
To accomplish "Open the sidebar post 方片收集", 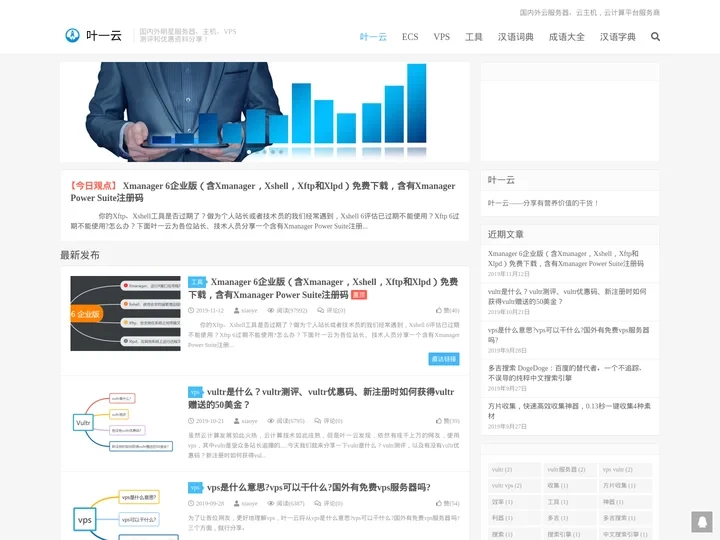I will point(569,411).
